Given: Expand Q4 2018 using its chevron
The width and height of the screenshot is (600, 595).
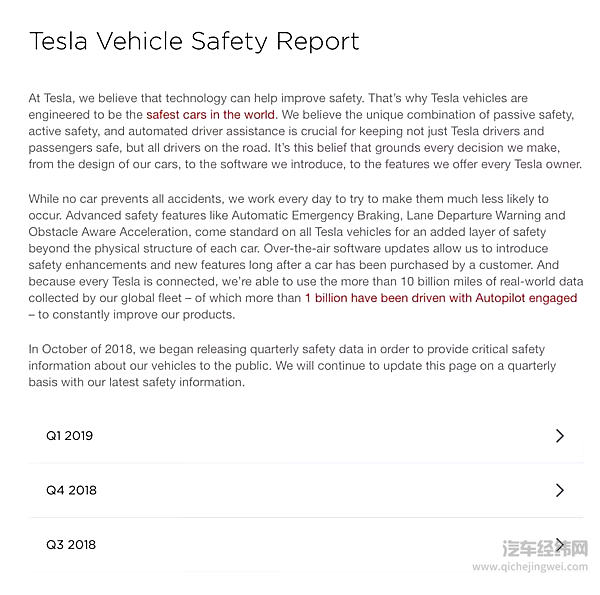Looking at the screenshot, I should [x=559, y=490].
